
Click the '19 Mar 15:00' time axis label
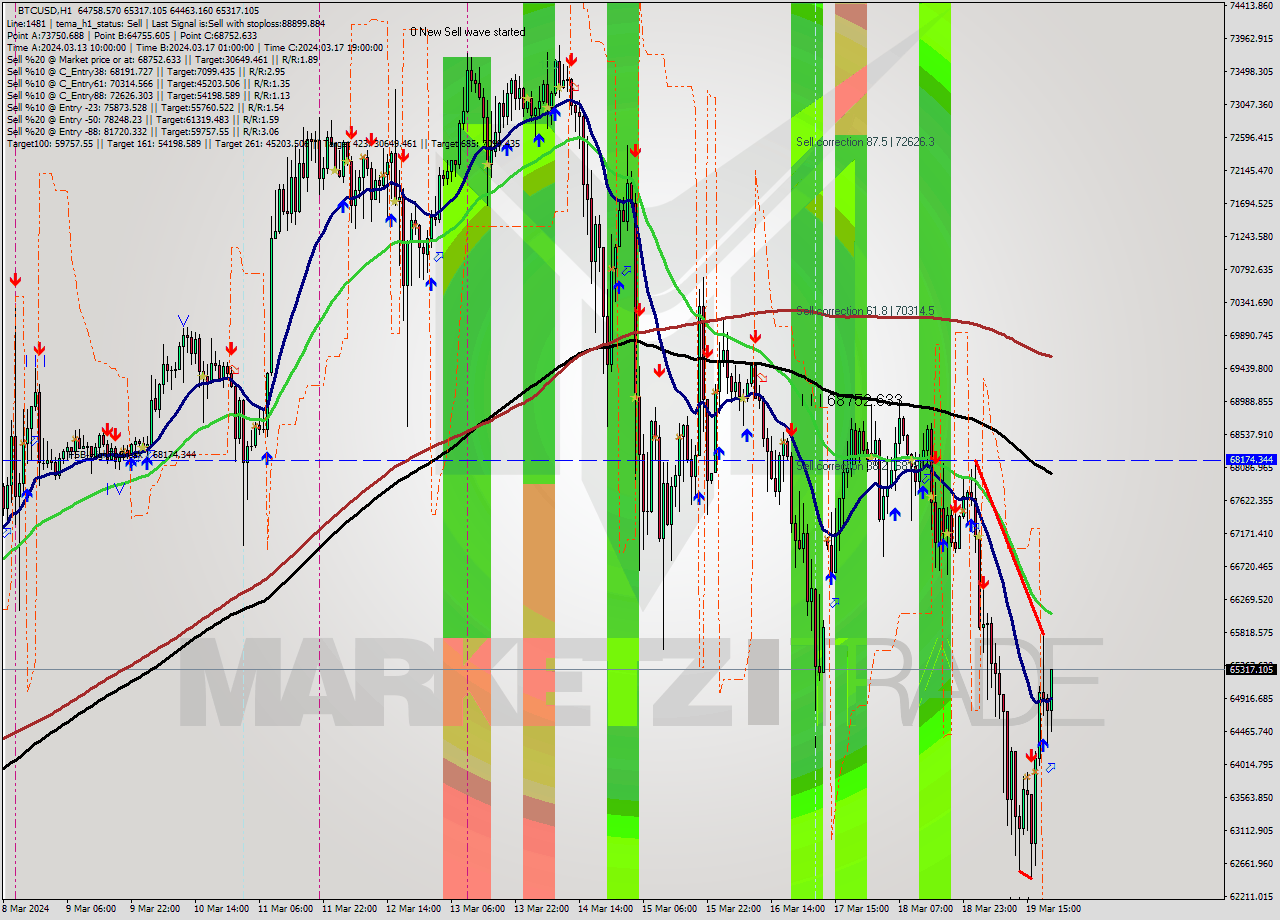1054,909
